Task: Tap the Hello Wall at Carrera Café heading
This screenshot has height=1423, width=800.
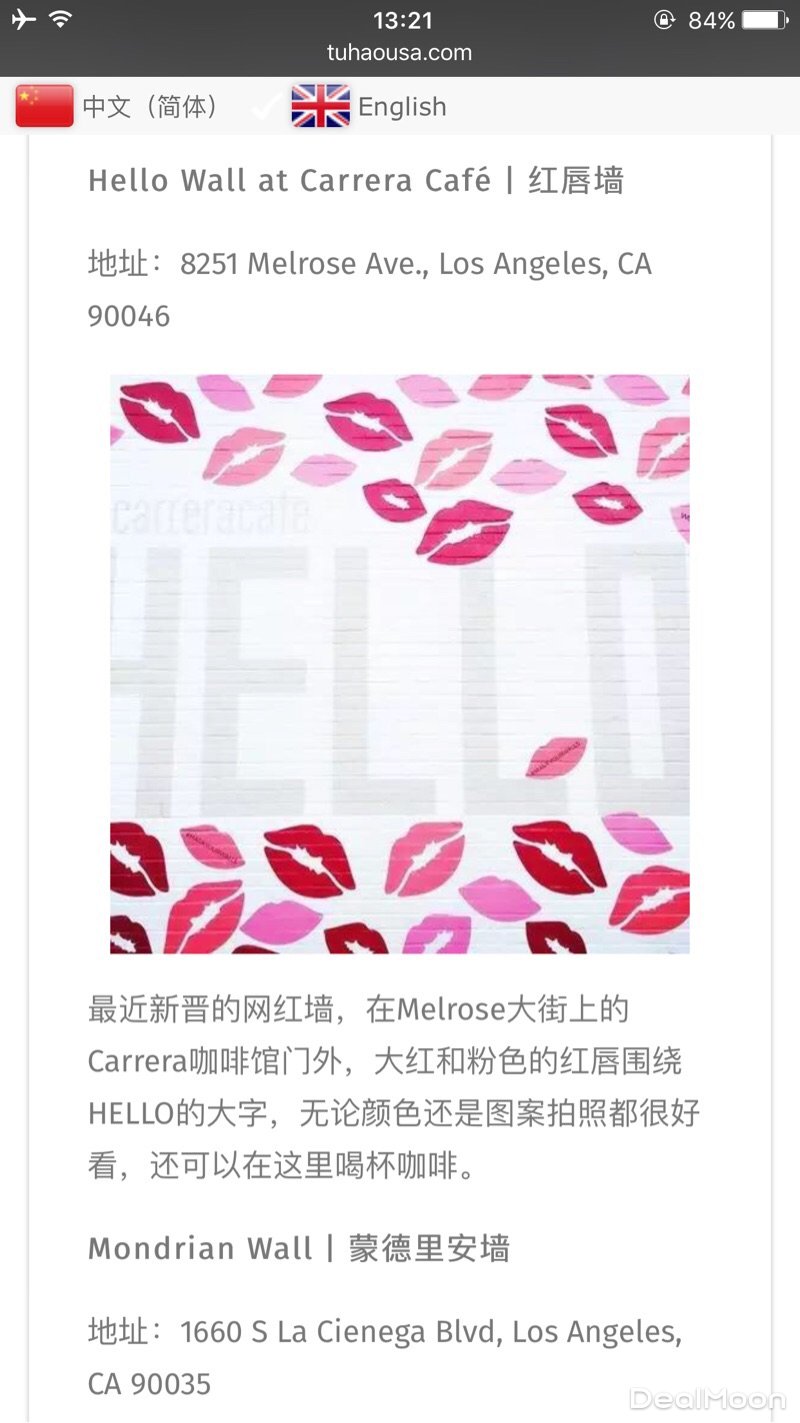Action: [x=356, y=181]
